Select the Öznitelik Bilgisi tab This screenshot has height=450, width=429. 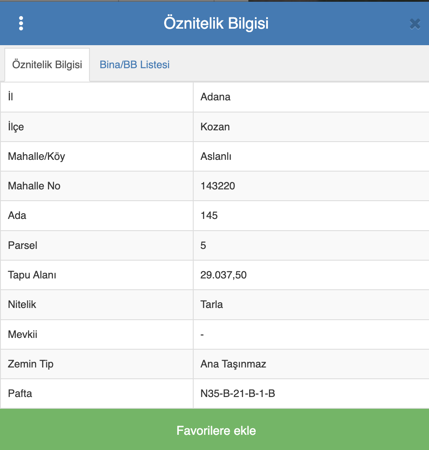(47, 65)
